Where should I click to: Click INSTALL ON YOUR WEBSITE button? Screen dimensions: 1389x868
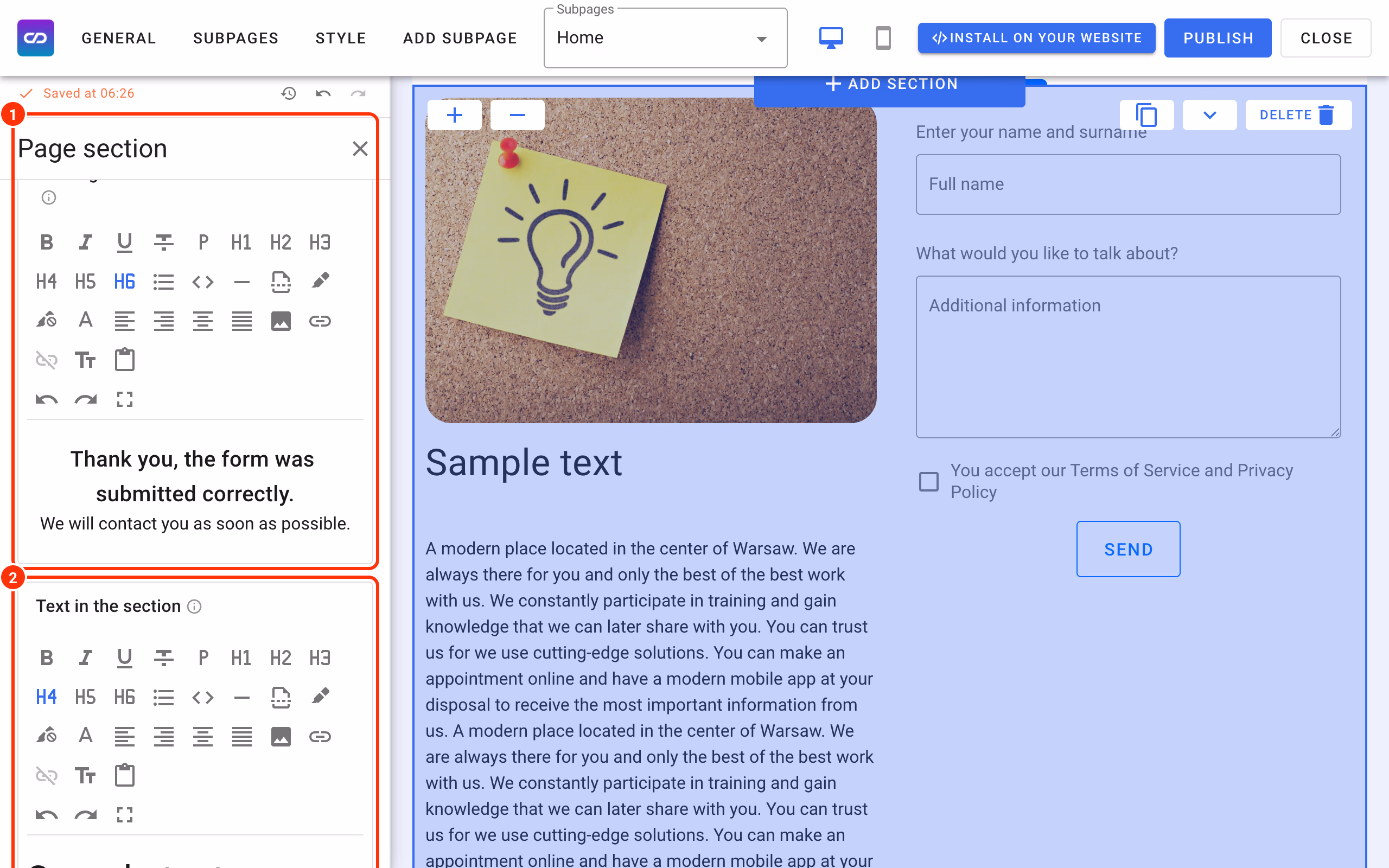1036,38
